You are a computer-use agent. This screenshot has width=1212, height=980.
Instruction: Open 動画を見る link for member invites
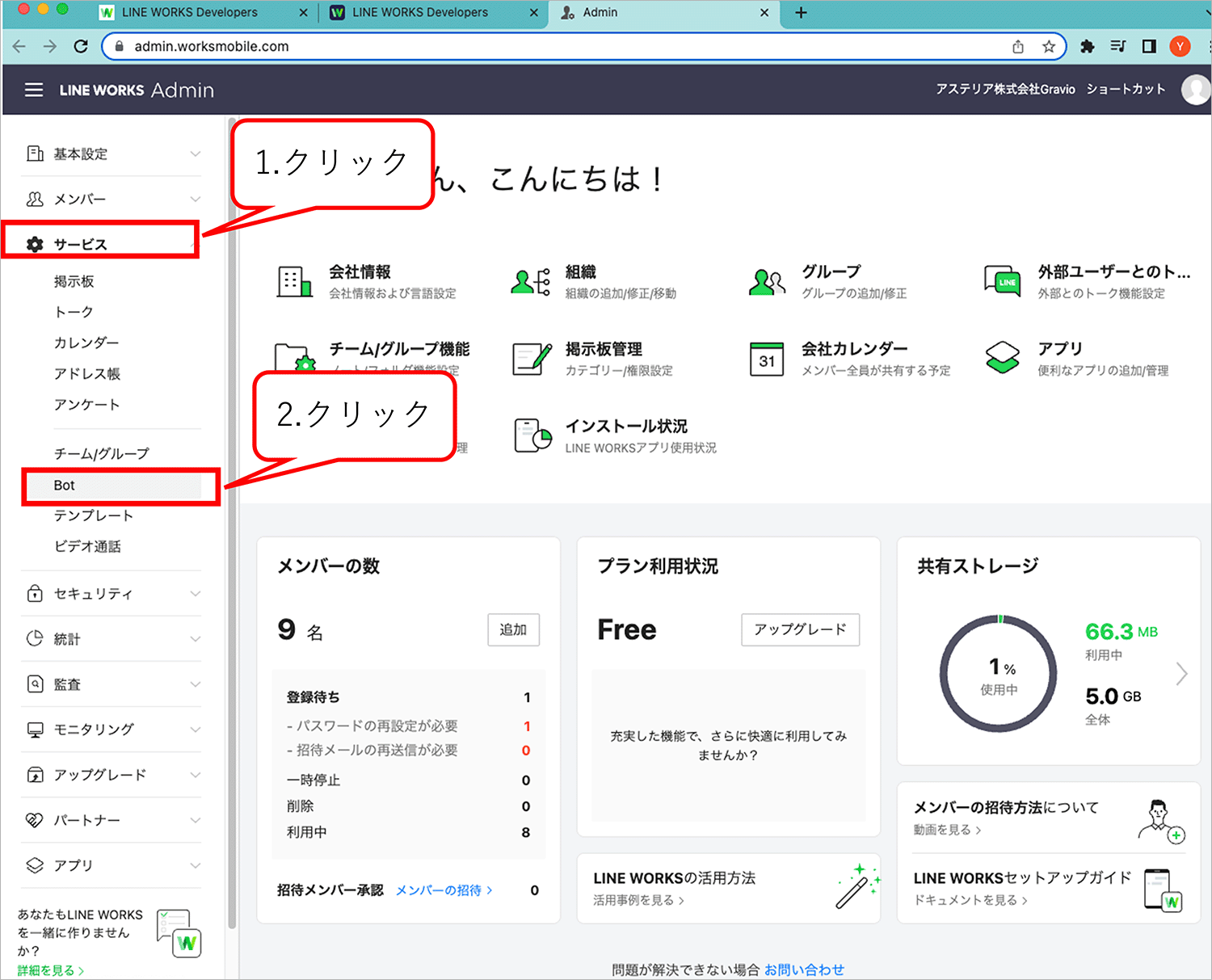pos(947,830)
